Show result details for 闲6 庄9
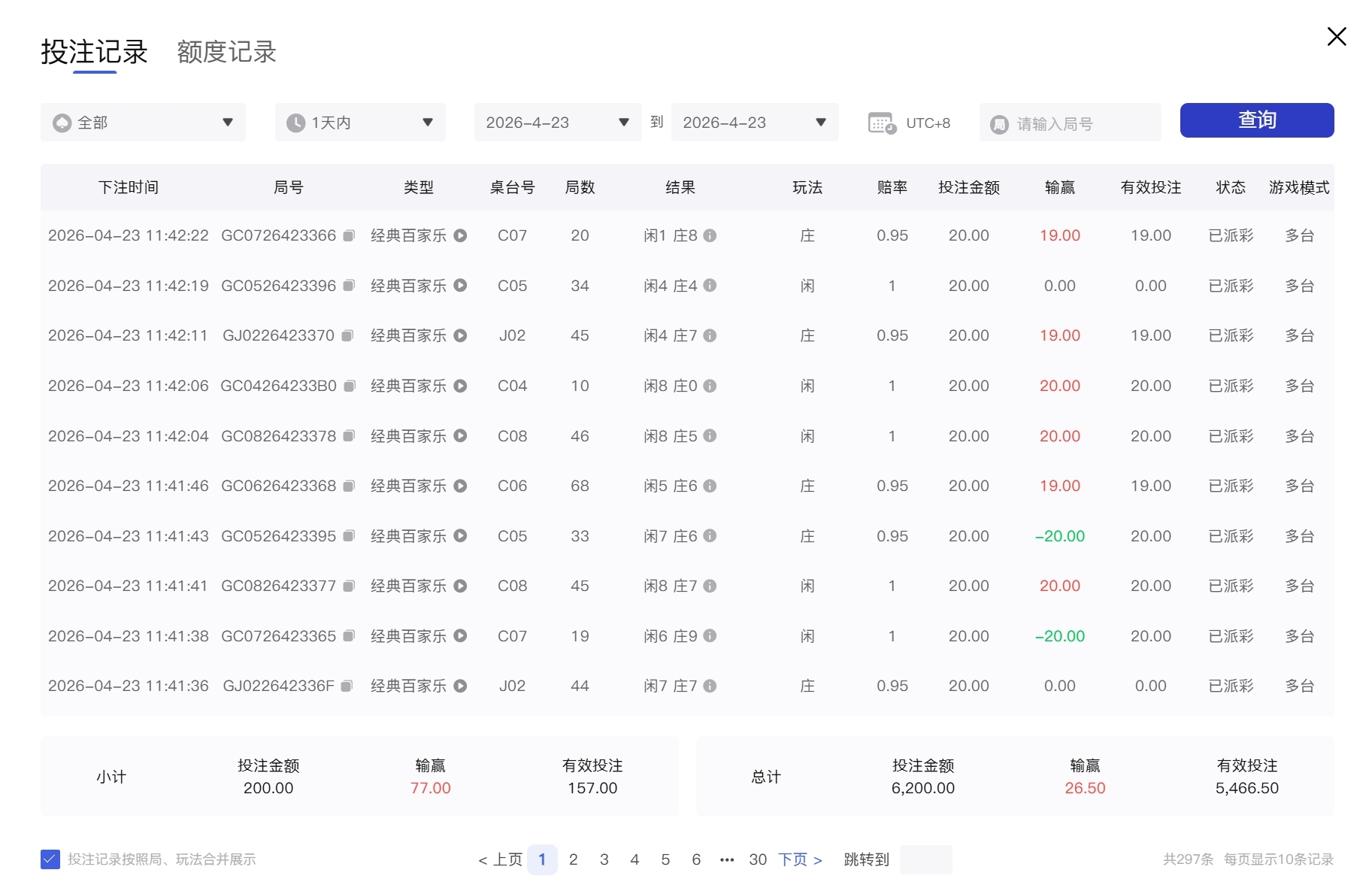1372x885 pixels. coord(710,636)
